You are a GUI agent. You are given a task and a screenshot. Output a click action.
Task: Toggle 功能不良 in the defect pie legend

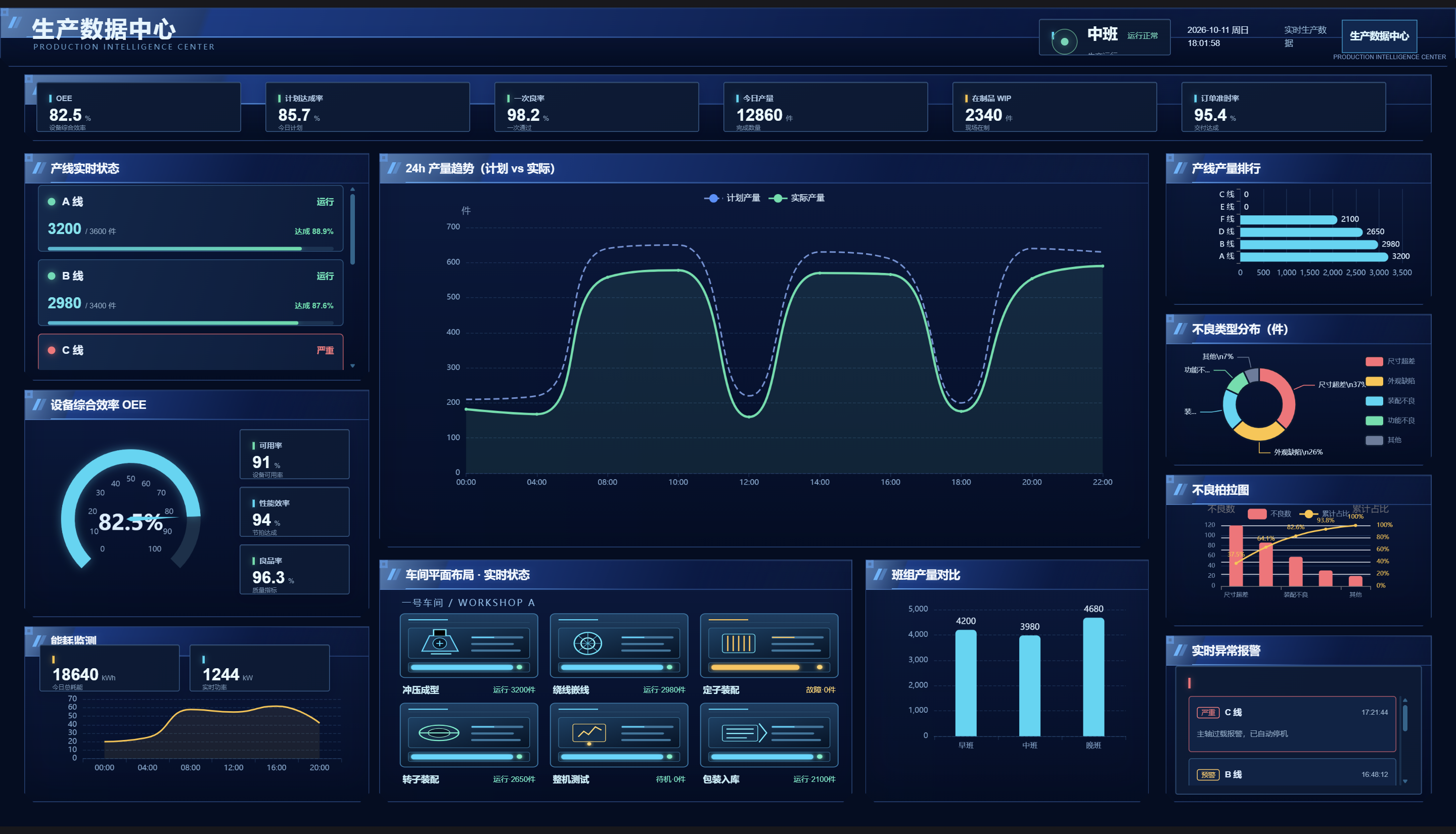coord(1390,421)
